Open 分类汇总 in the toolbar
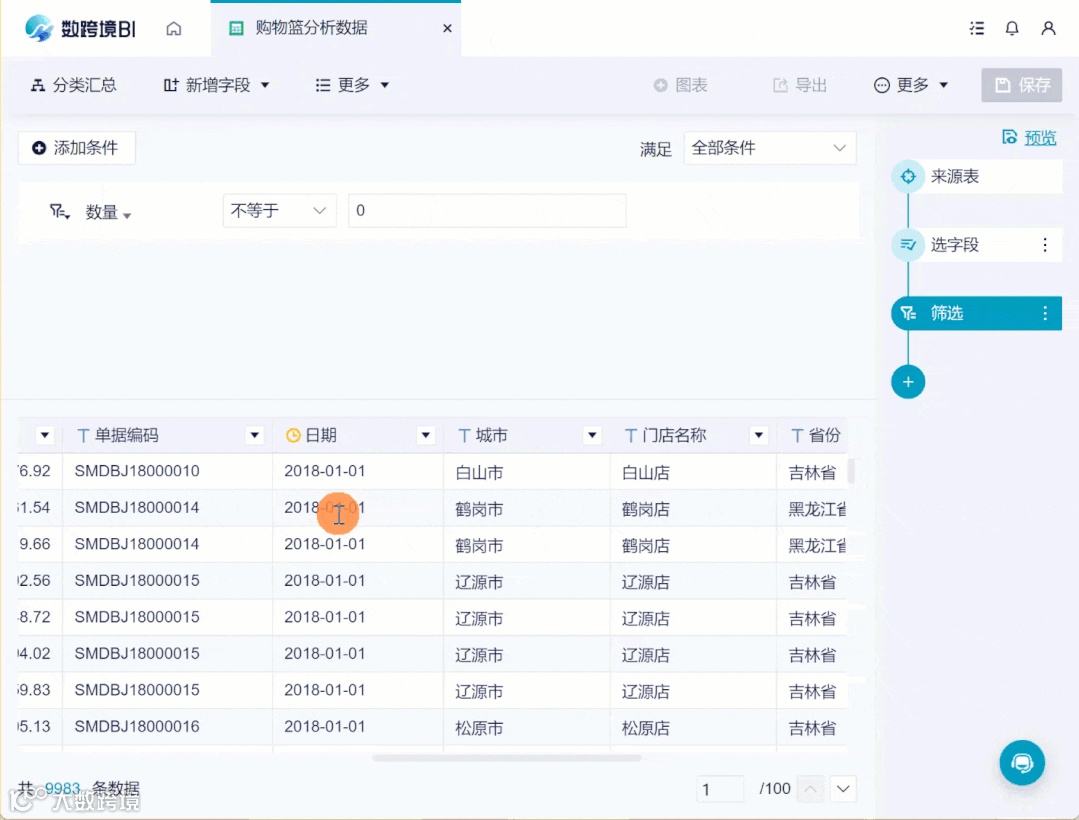The image size is (1079, 820). point(74,85)
